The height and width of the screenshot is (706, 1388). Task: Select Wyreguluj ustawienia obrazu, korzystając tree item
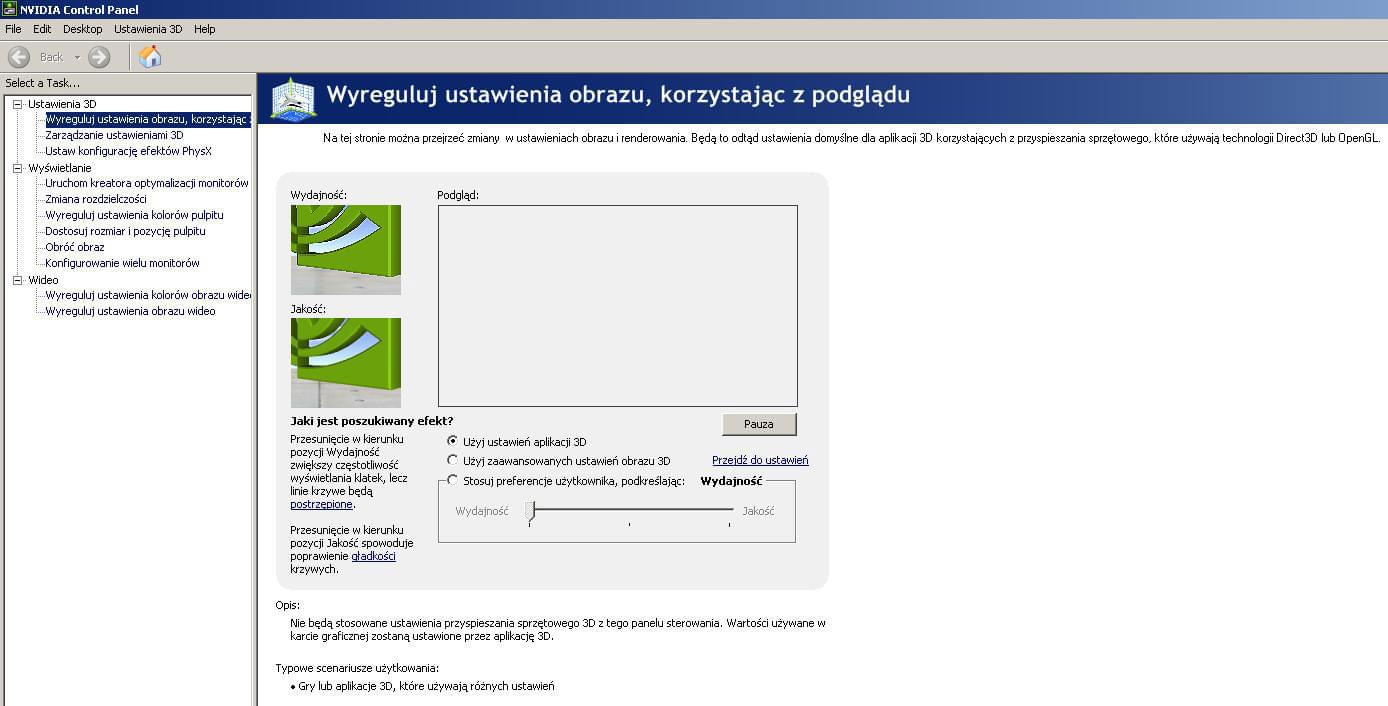(147, 120)
